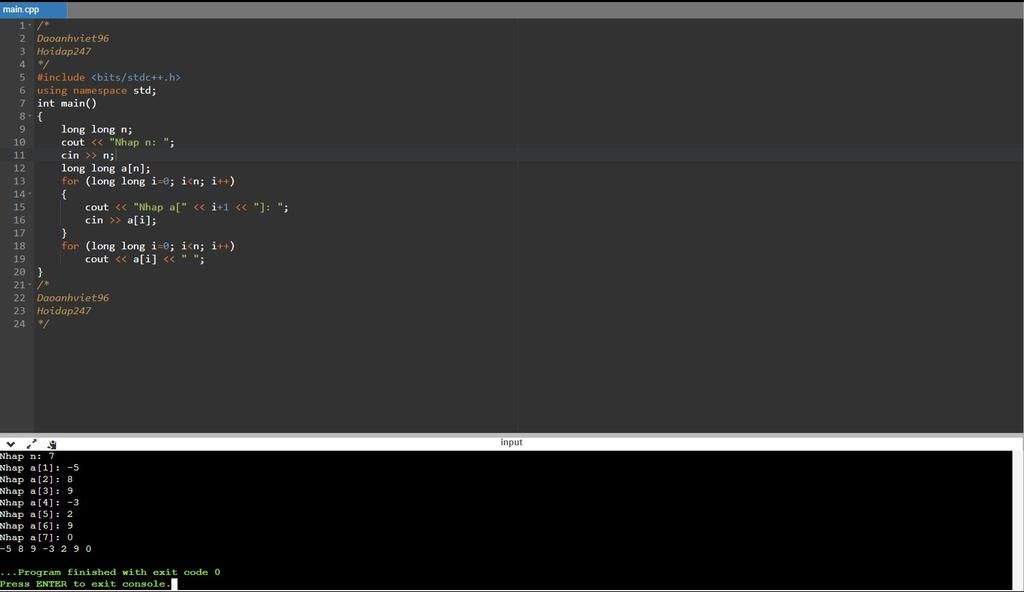Click the 'cout << "Nhap n: ";' line

(x=118, y=142)
